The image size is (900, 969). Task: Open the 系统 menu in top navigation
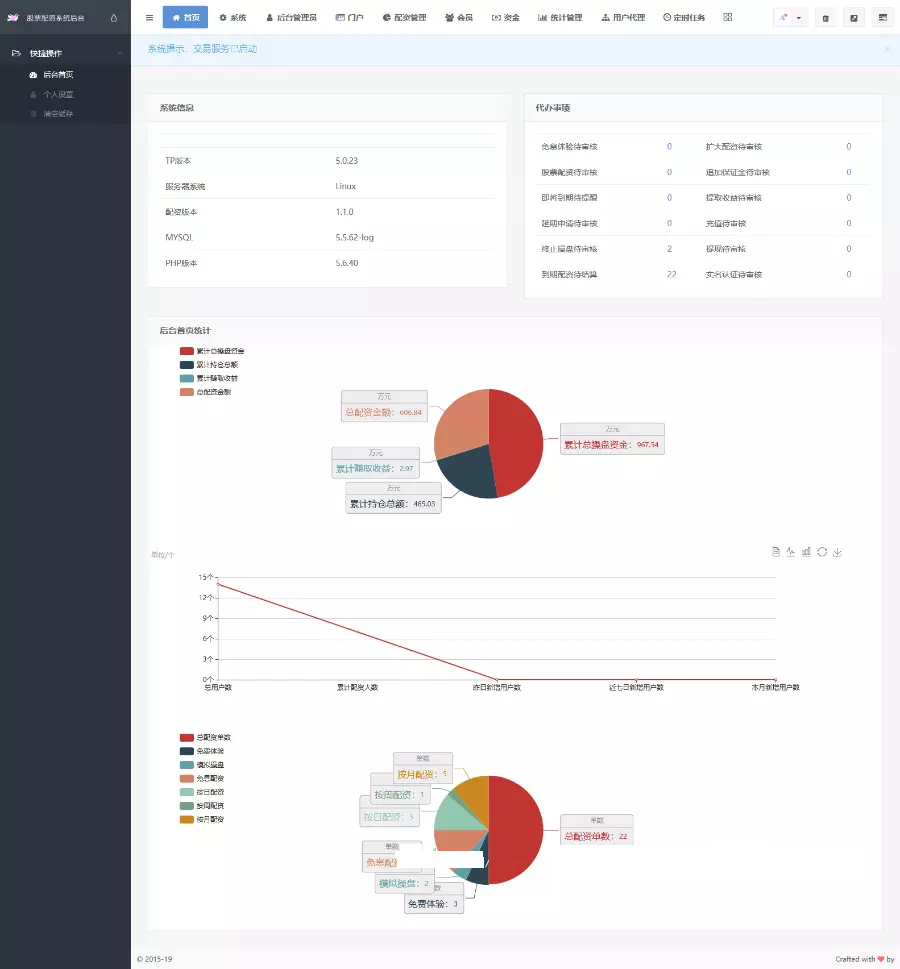click(x=232, y=17)
